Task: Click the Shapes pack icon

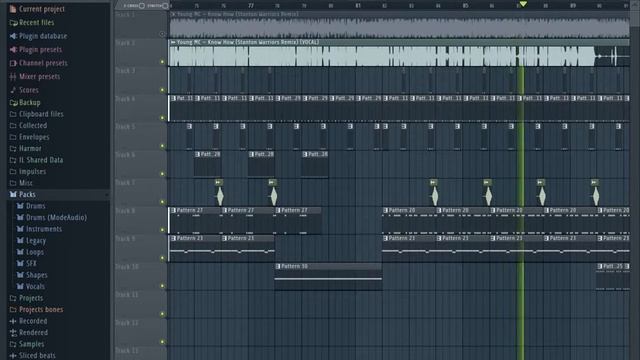Action: tap(20, 275)
